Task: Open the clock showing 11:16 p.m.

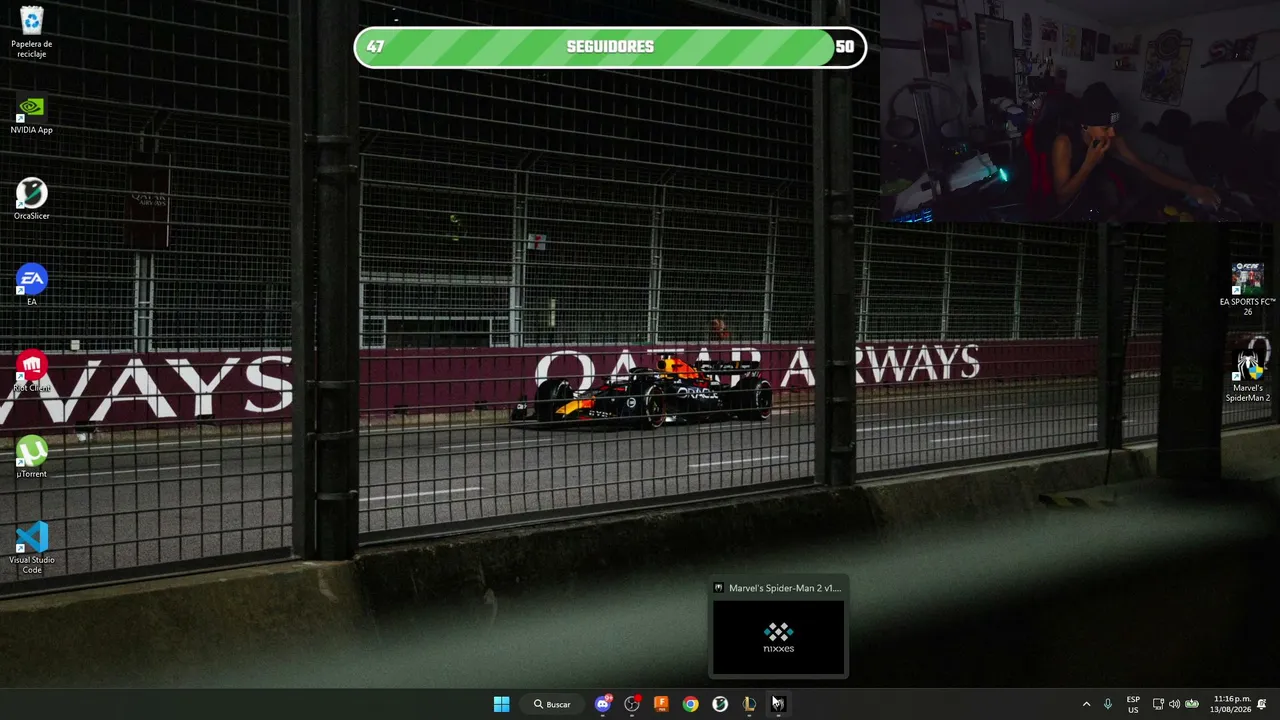Action: tap(1232, 704)
